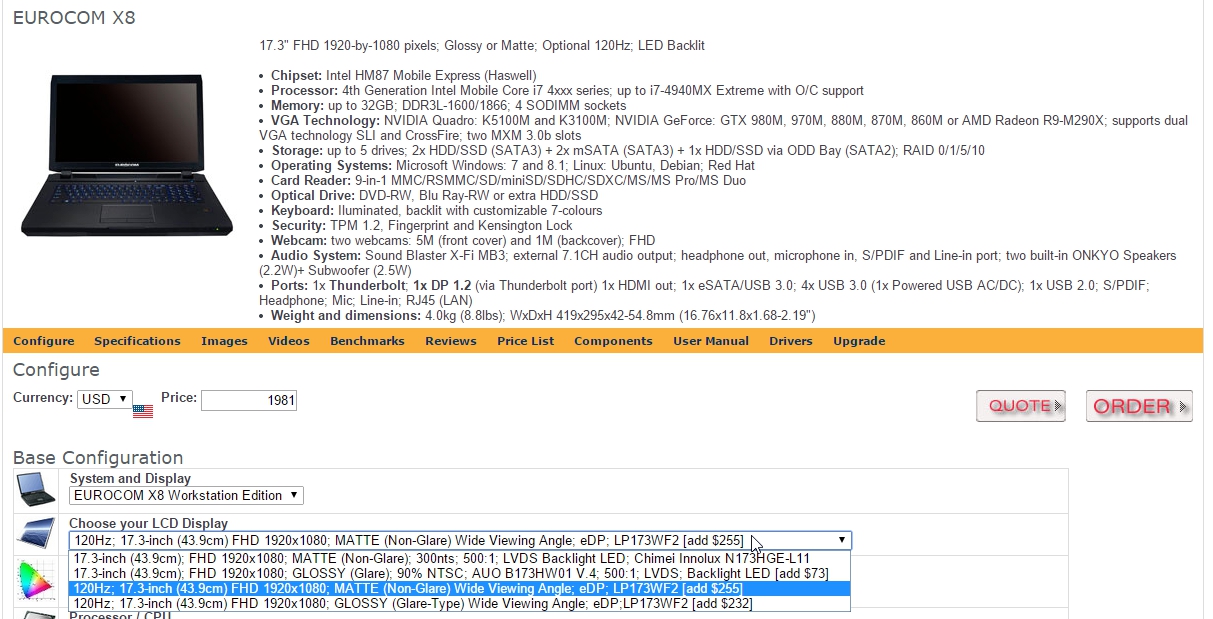Click into the Price field showing 1981

pos(249,400)
